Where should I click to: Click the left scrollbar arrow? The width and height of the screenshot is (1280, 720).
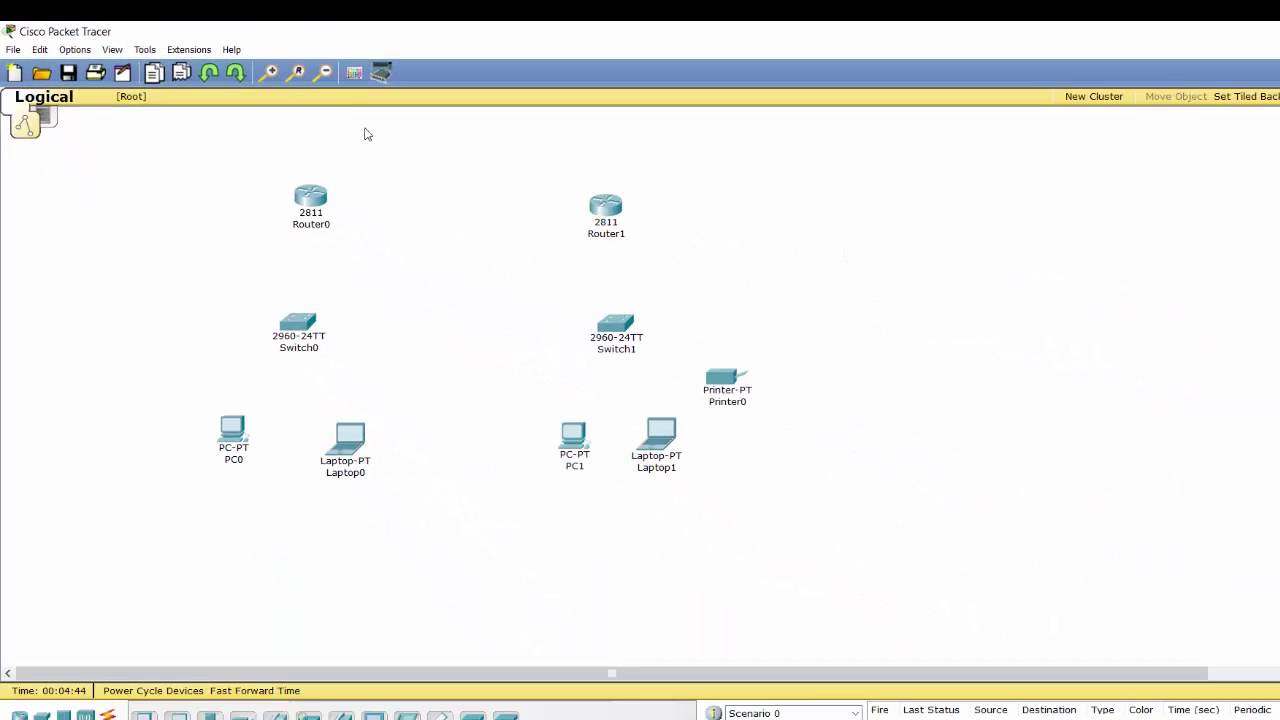[8, 673]
